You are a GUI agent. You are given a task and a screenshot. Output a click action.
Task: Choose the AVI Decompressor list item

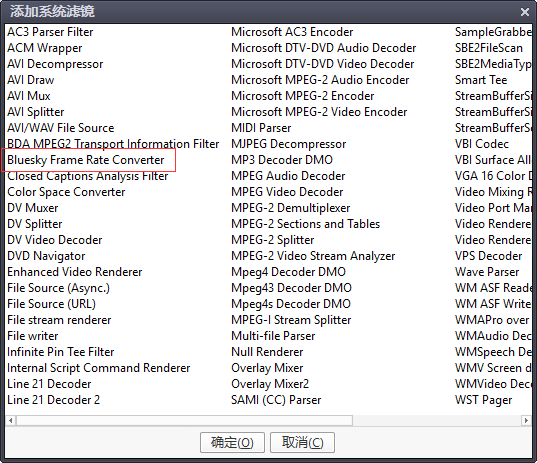click(x=55, y=64)
